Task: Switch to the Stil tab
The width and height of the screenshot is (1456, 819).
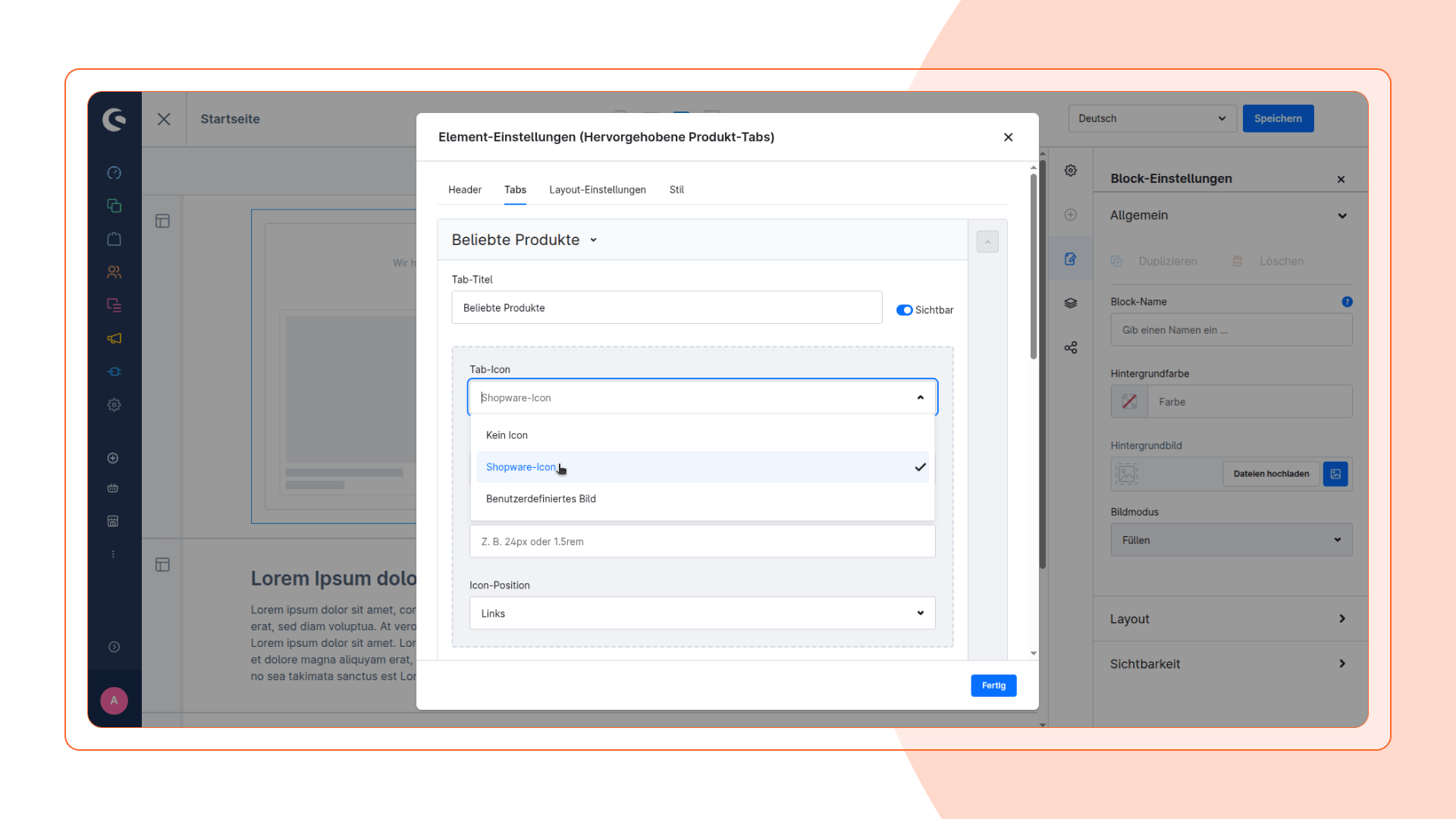Action: pyautogui.click(x=676, y=190)
